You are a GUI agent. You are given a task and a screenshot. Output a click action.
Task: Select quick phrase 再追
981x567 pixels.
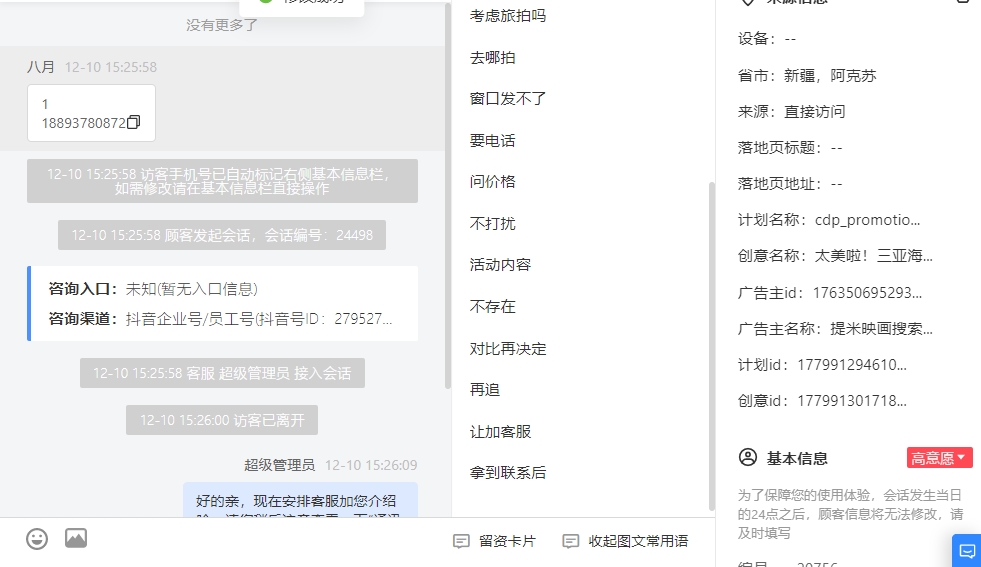pyautogui.click(x=485, y=390)
